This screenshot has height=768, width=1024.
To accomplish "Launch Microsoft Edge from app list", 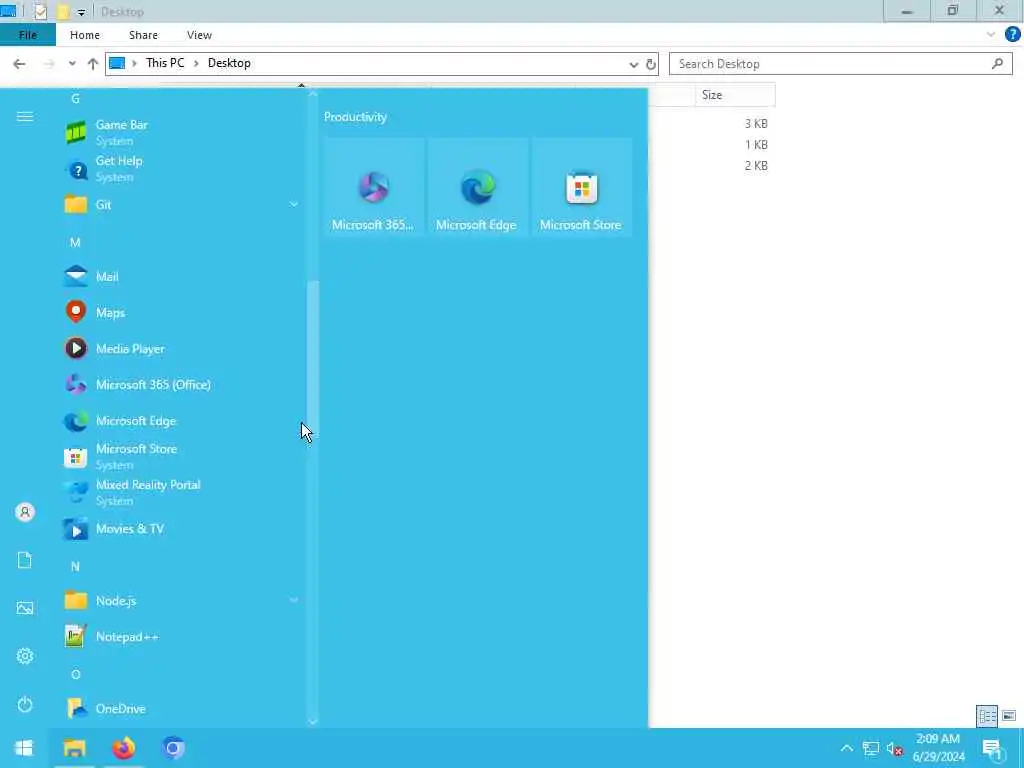I will pos(180,421).
